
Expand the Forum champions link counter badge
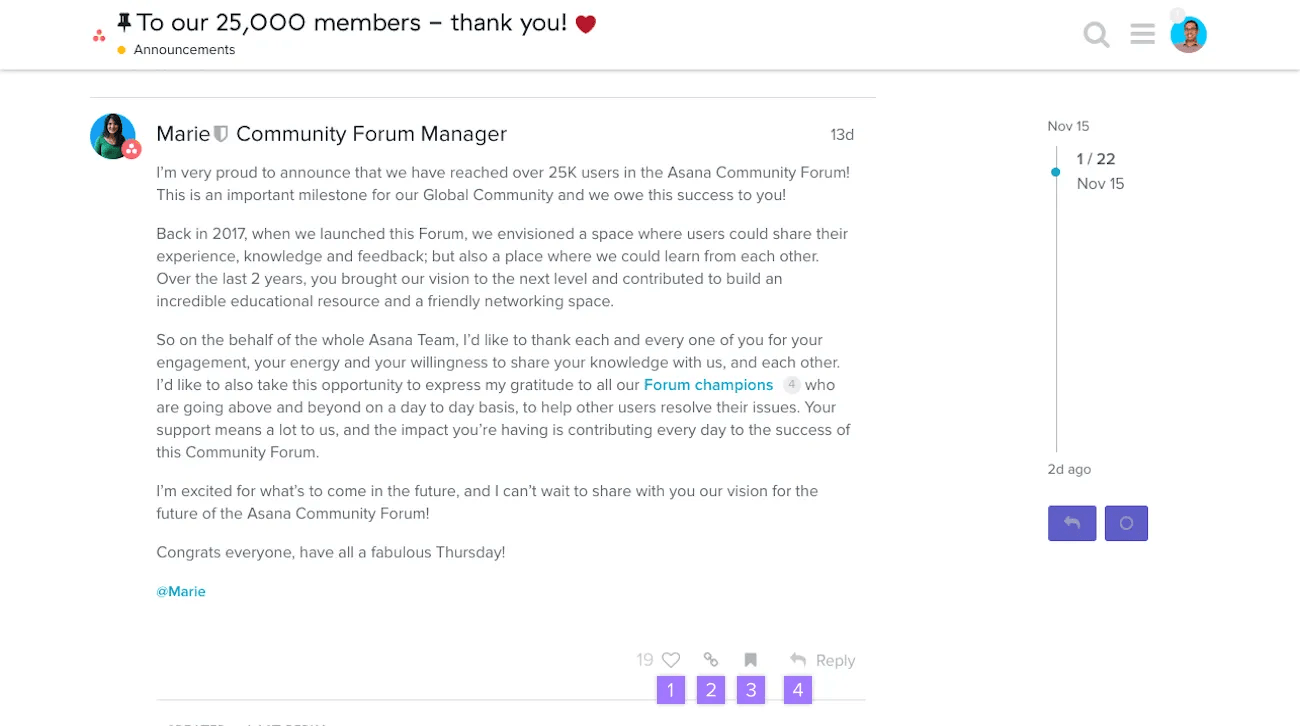(x=791, y=384)
